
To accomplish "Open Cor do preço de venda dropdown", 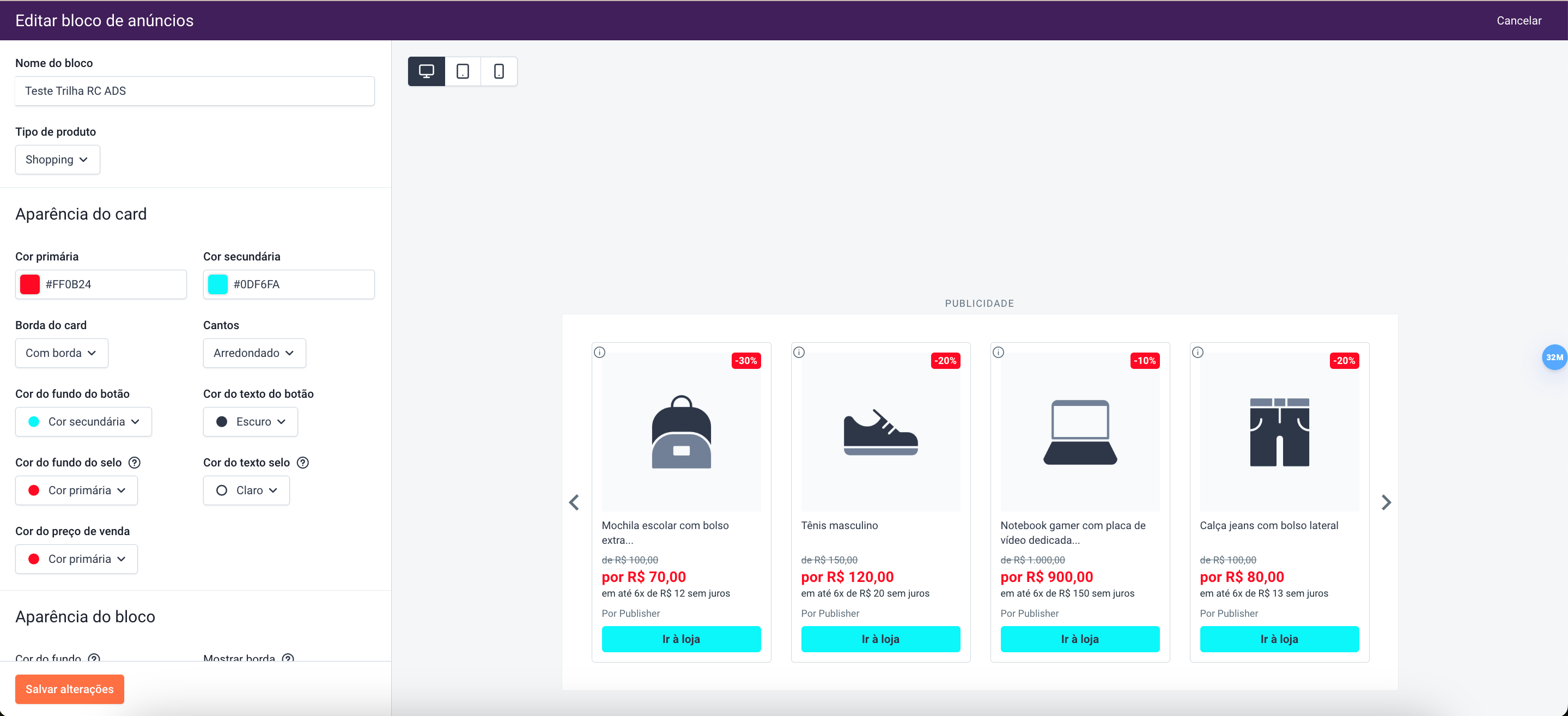I will [76, 559].
